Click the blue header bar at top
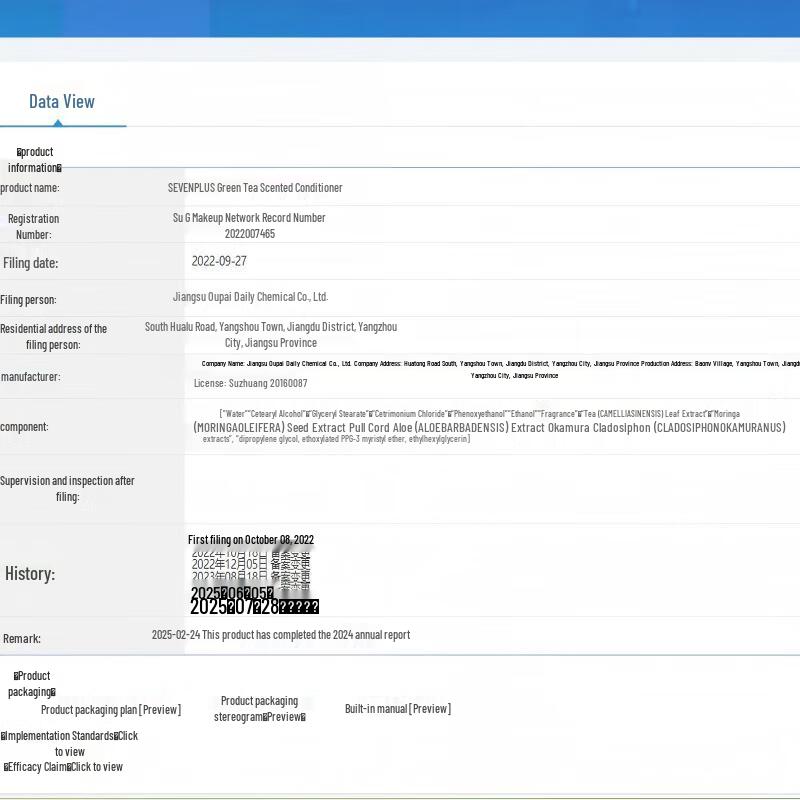 click(400, 18)
